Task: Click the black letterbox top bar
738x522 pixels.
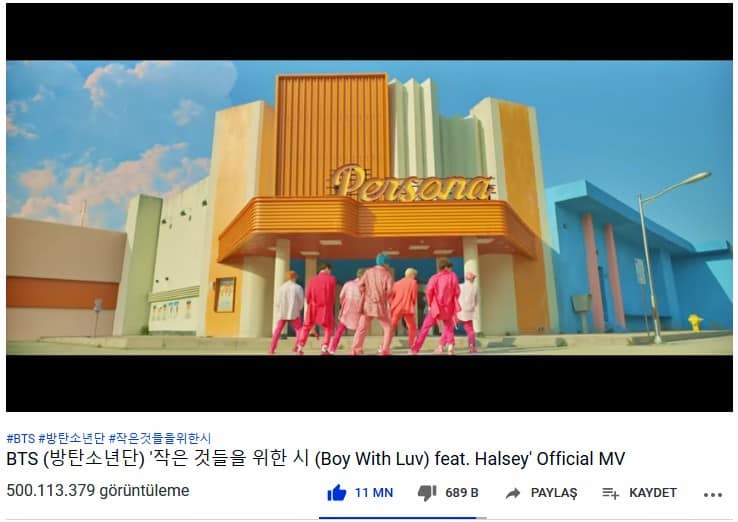Action: [369, 32]
